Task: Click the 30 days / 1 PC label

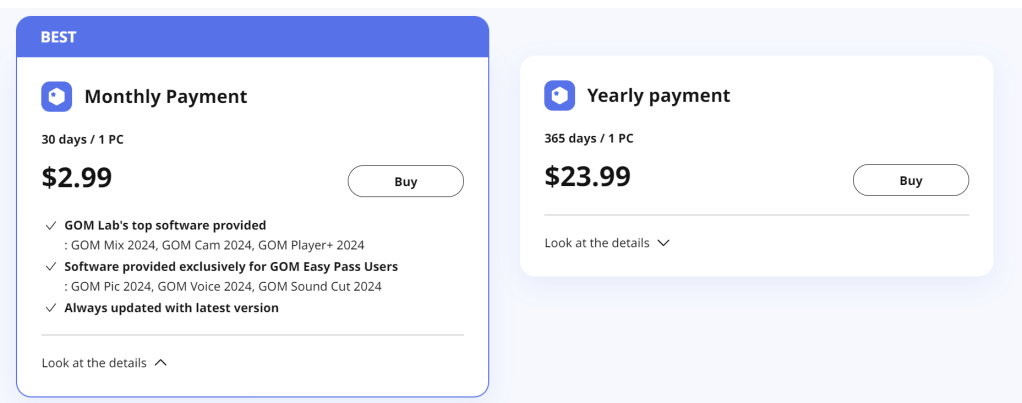Action: coord(83,140)
